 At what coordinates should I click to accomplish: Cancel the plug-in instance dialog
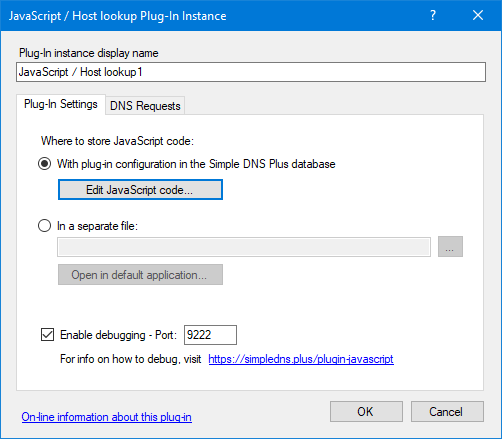click(447, 412)
